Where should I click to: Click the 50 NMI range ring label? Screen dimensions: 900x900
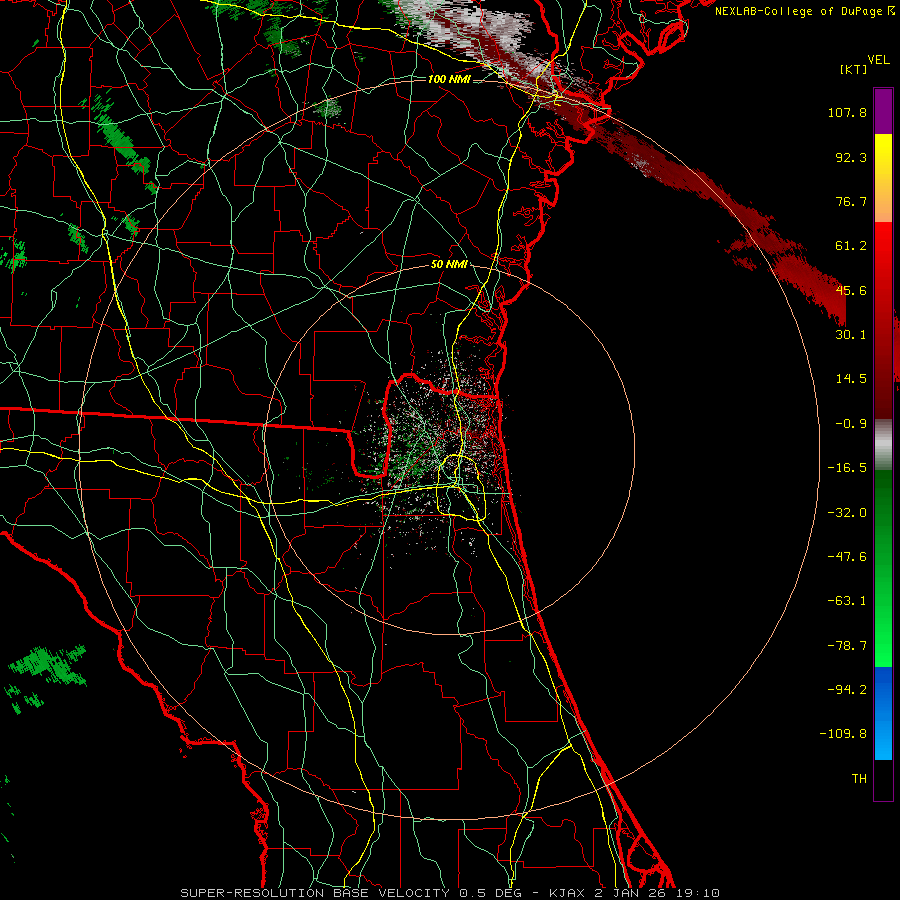tap(449, 265)
